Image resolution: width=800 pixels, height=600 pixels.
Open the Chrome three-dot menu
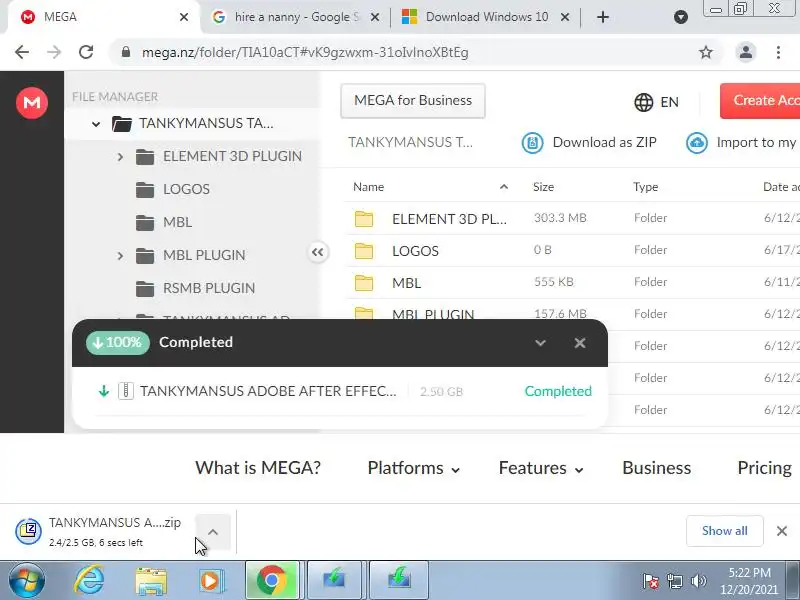(x=778, y=52)
